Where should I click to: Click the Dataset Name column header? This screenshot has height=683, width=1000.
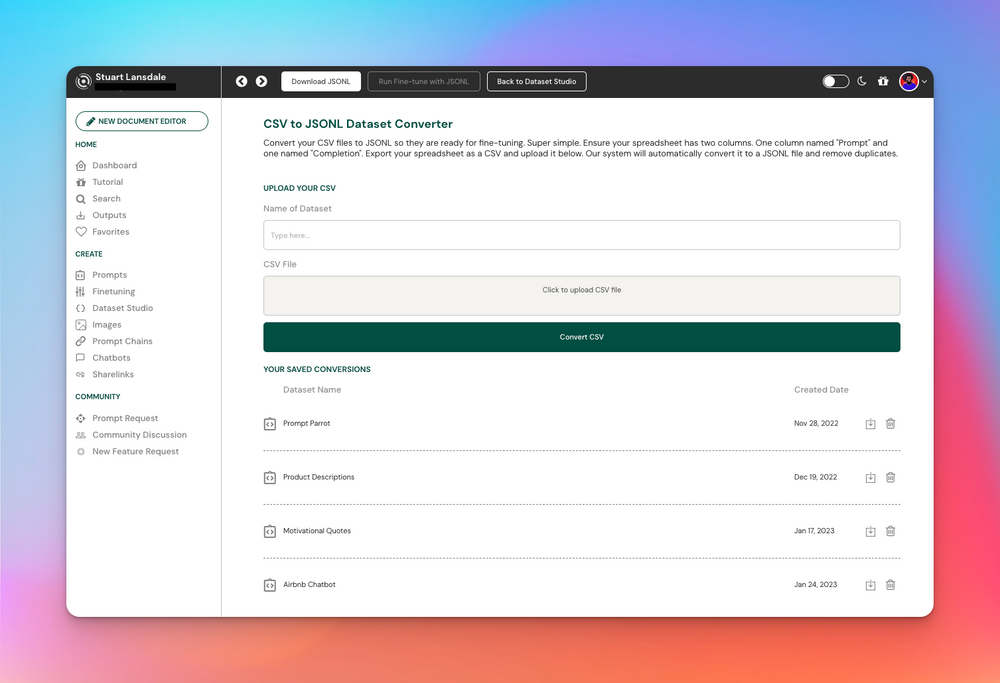click(312, 390)
